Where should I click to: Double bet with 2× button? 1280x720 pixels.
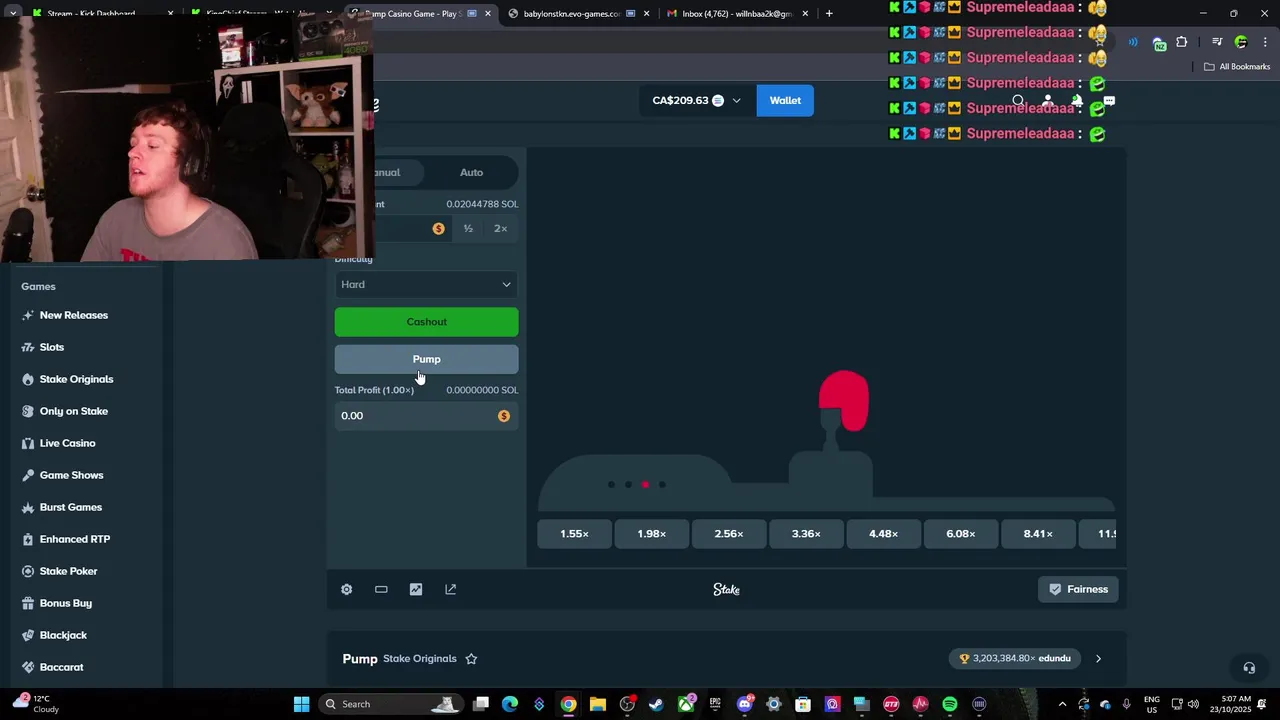click(x=501, y=229)
